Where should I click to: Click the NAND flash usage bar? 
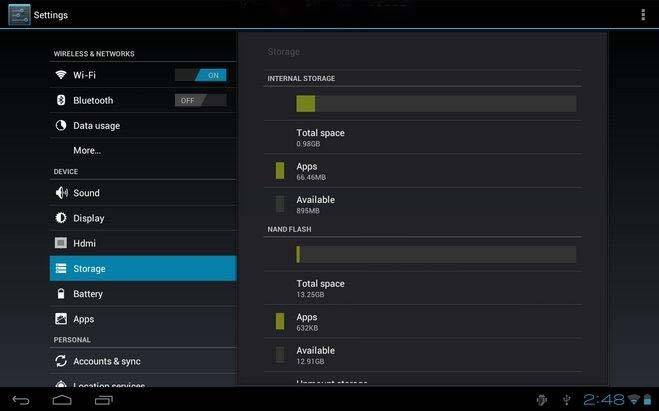436,254
